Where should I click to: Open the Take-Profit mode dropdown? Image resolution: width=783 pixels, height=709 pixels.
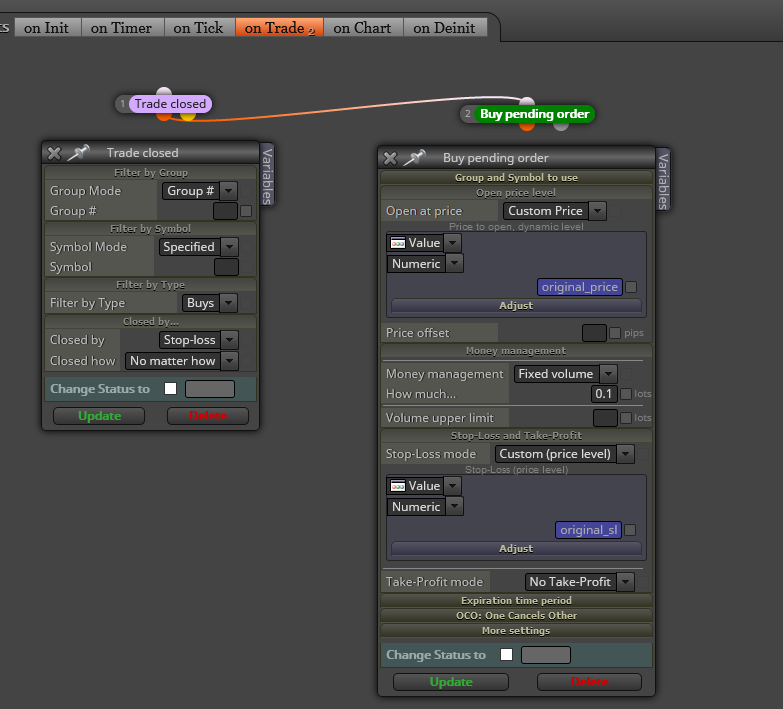click(x=579, y=582)
